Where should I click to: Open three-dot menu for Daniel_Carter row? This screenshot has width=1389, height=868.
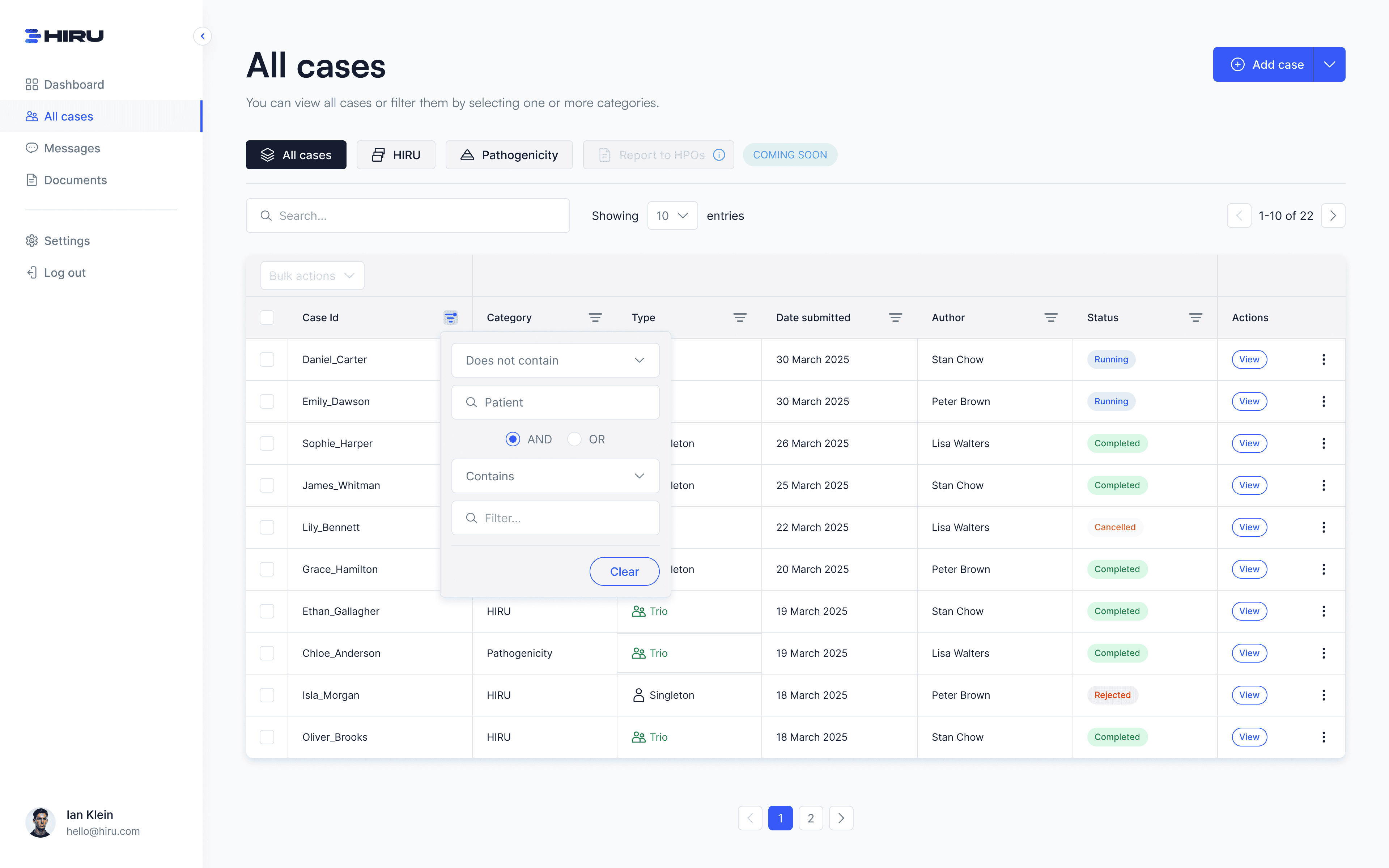point(1324,359)
